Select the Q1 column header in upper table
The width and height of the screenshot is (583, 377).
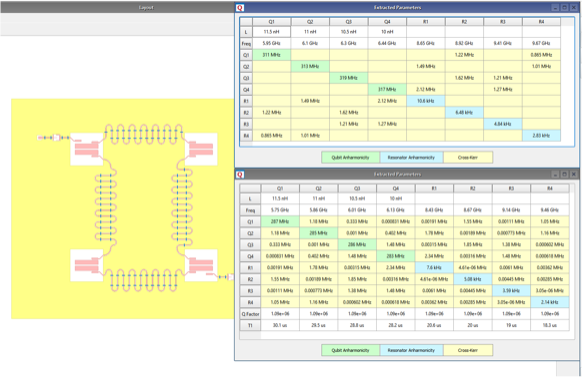pos(271,22)
